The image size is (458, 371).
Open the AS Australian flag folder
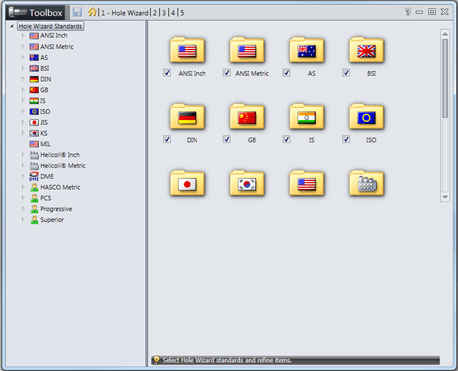click(307, 50)
